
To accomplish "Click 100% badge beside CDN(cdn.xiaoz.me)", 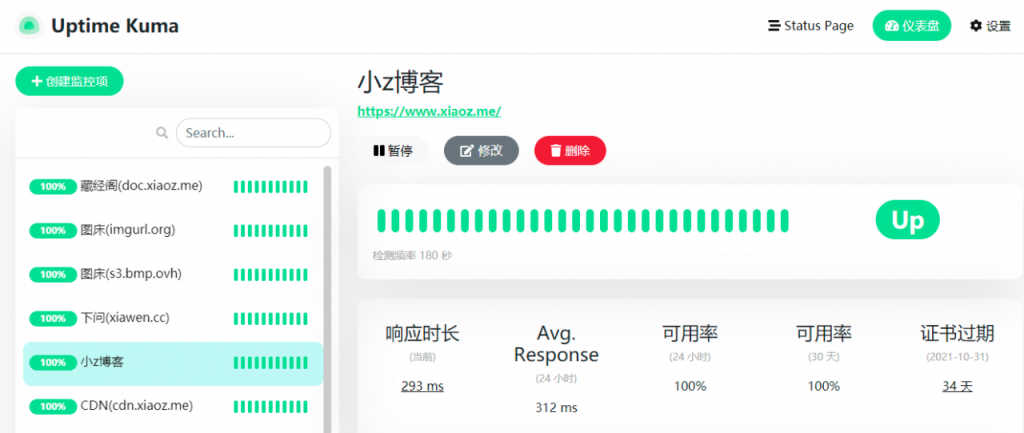I will pyautogui.click(x=53, y=406).
